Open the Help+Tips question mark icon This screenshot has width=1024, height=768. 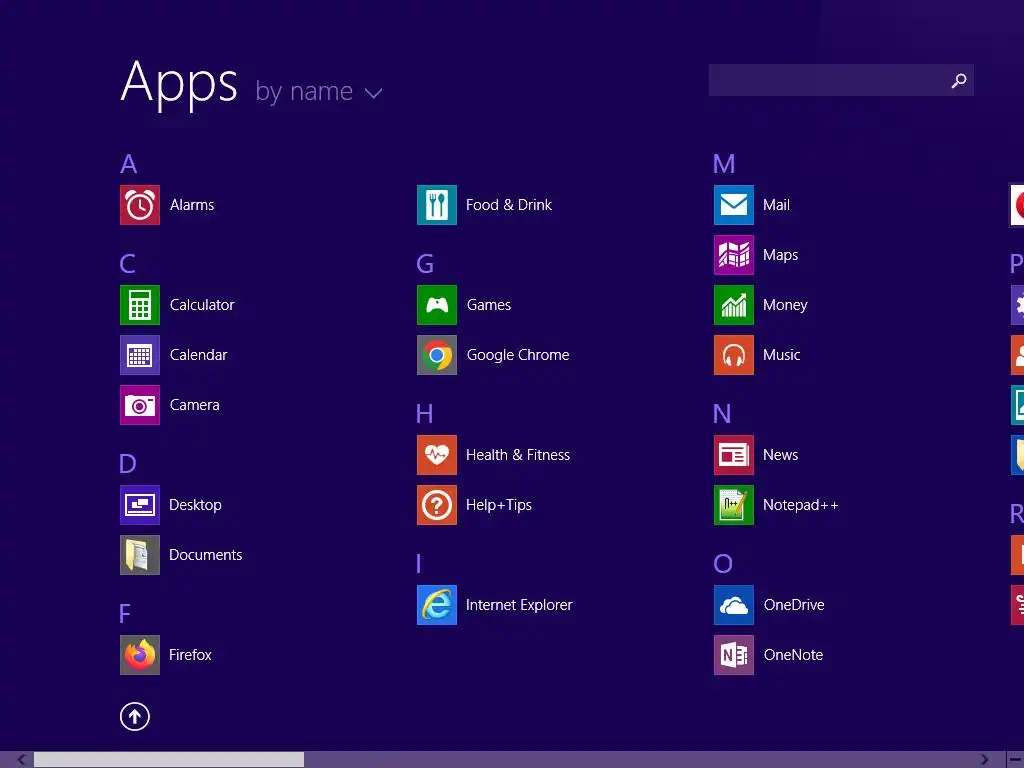coord(437,505)
